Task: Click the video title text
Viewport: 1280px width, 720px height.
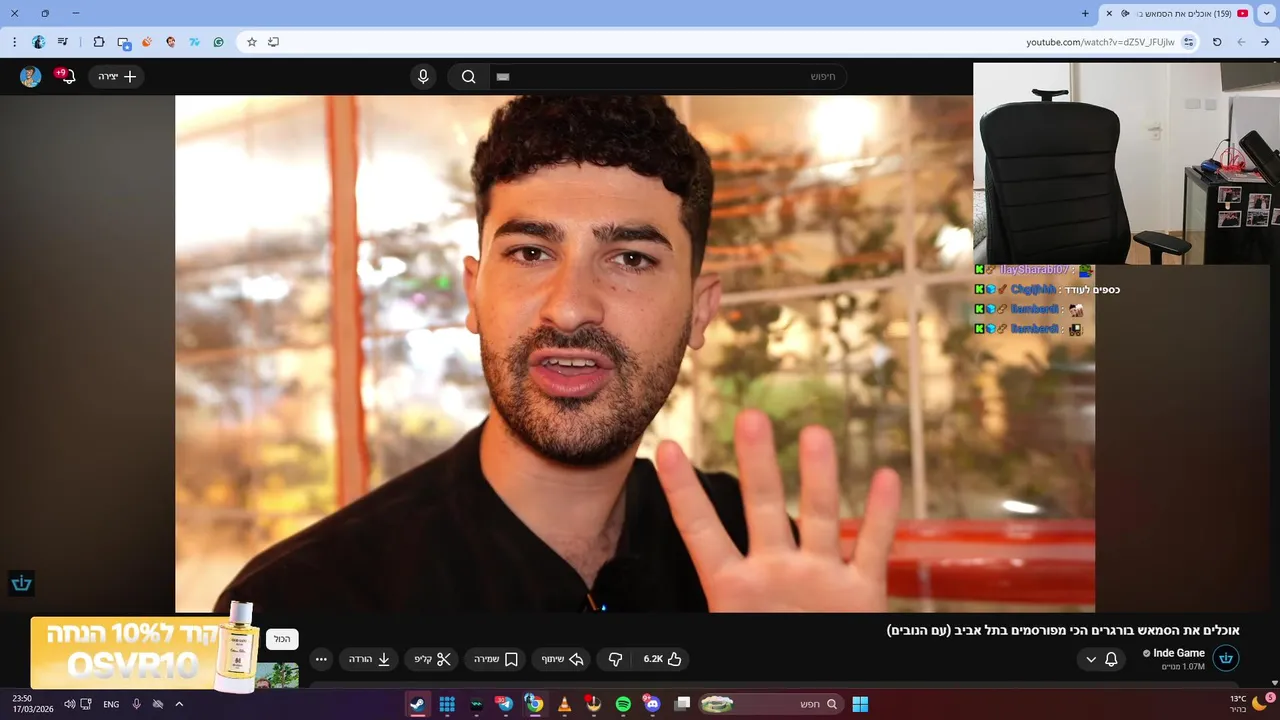Action: tap(1063, 630)
